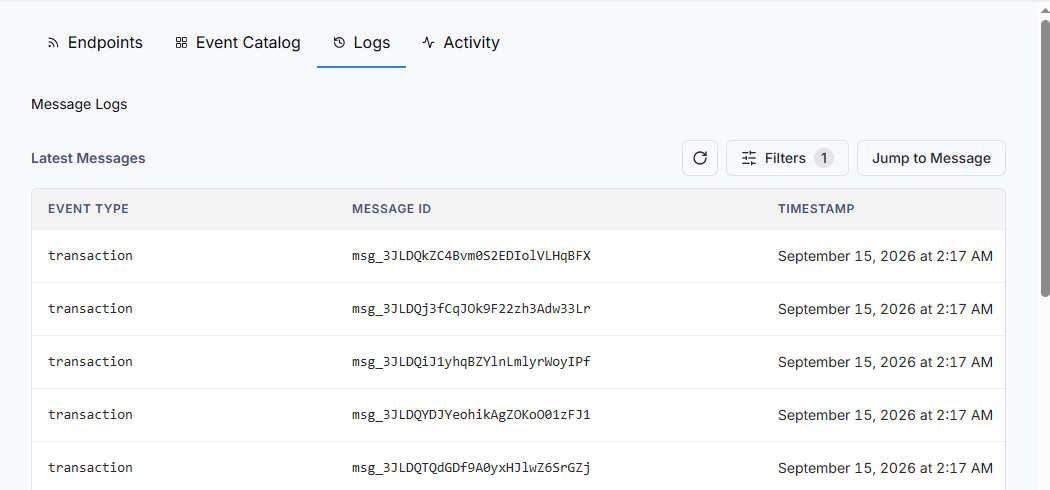Viewport: 1050px width, 490px height.
Task: Open the Activity tab
Action: pyautogui.click(x=461, y=43)
